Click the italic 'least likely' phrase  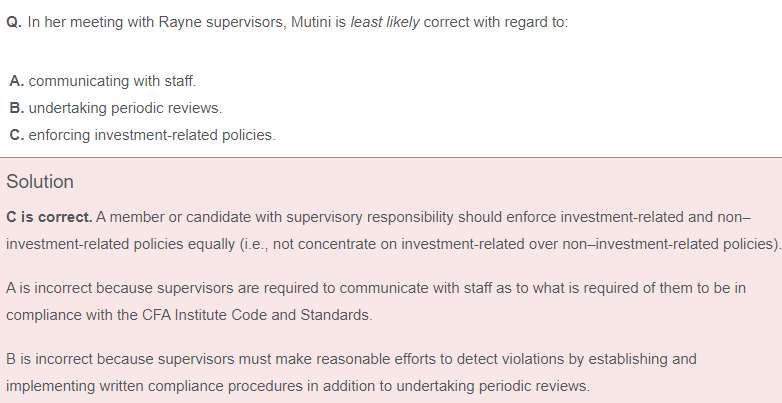pos(385,22)
